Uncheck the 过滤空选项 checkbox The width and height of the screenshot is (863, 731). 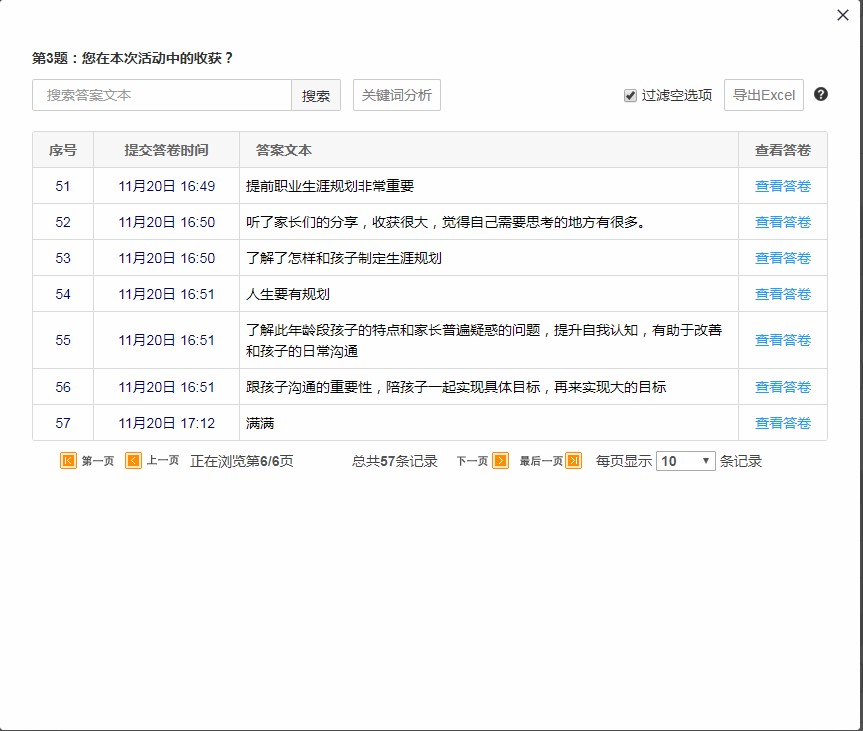tap(630, 95)
